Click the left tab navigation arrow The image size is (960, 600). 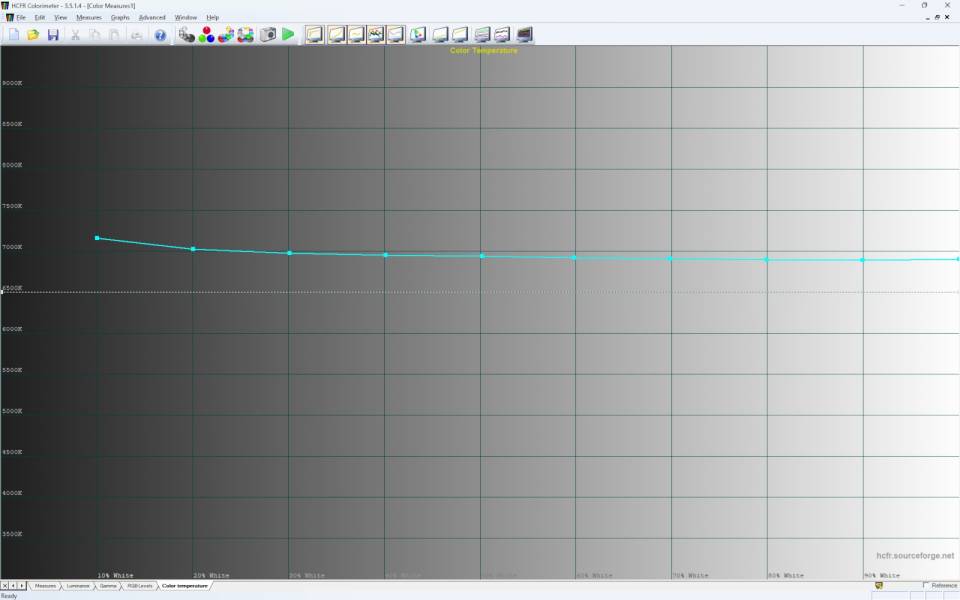[x=13, y=586]
